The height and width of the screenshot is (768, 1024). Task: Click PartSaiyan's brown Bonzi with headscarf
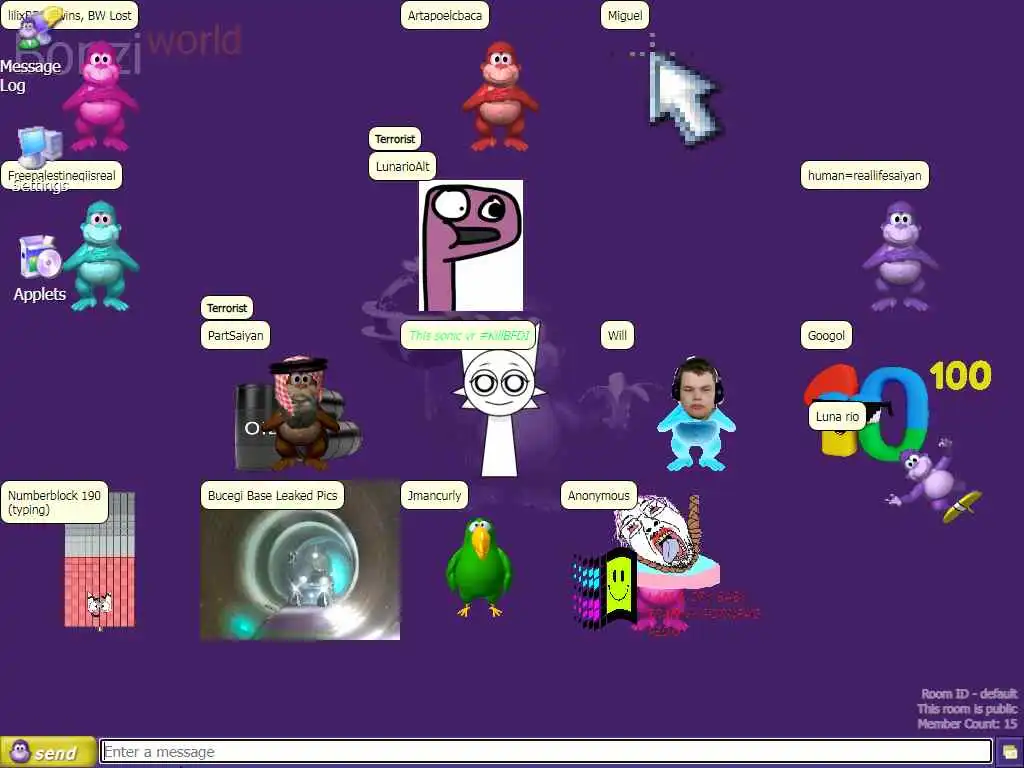pyautogui.click(x=299, y=413)
